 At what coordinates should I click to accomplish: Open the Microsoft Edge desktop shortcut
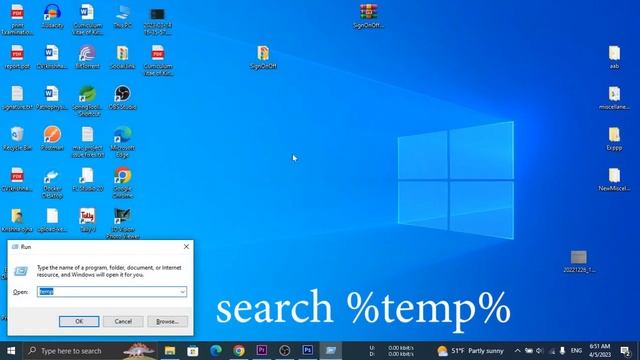[x=122, y=142]
